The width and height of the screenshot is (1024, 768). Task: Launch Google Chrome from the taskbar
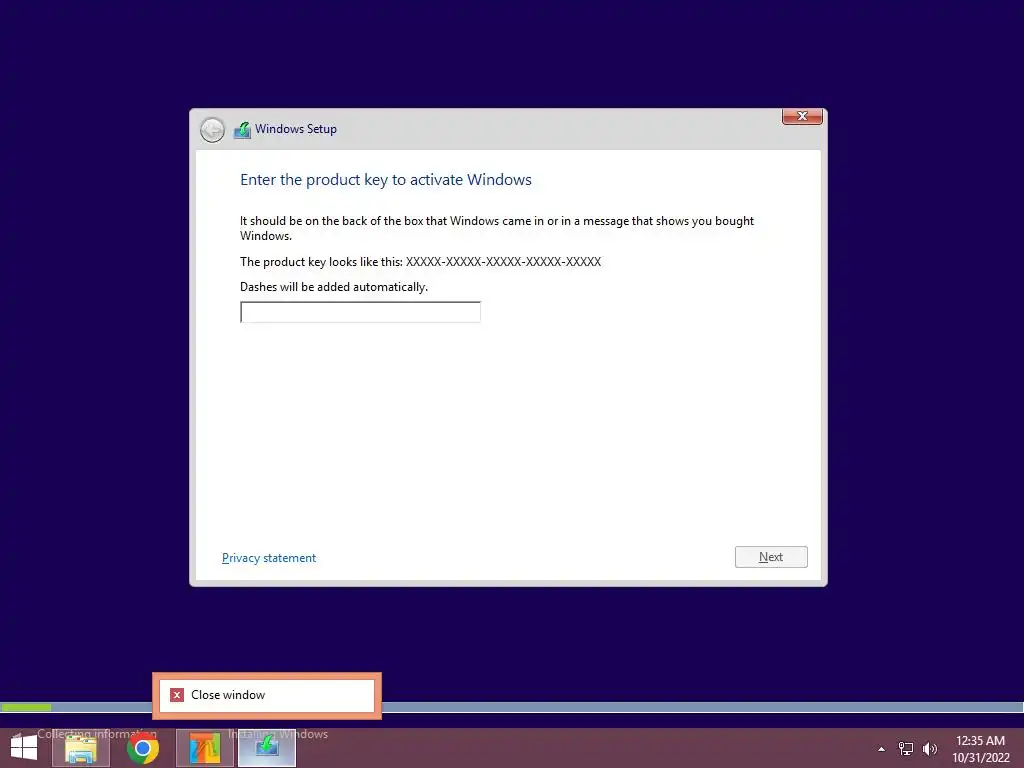pyautogui.click(x=142, y=748)
